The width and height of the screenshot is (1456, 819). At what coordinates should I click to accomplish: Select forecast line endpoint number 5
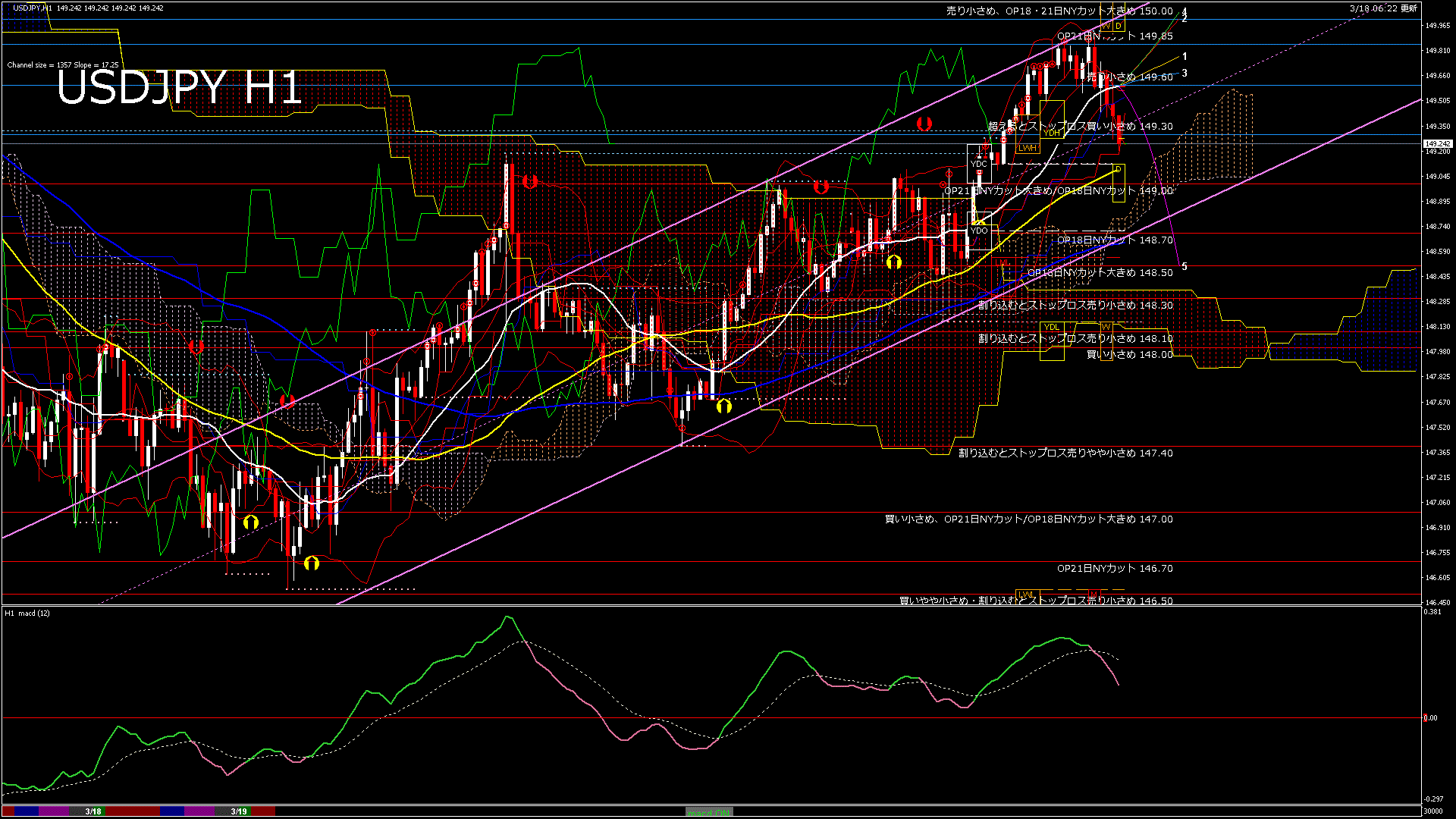[1185, 266]
